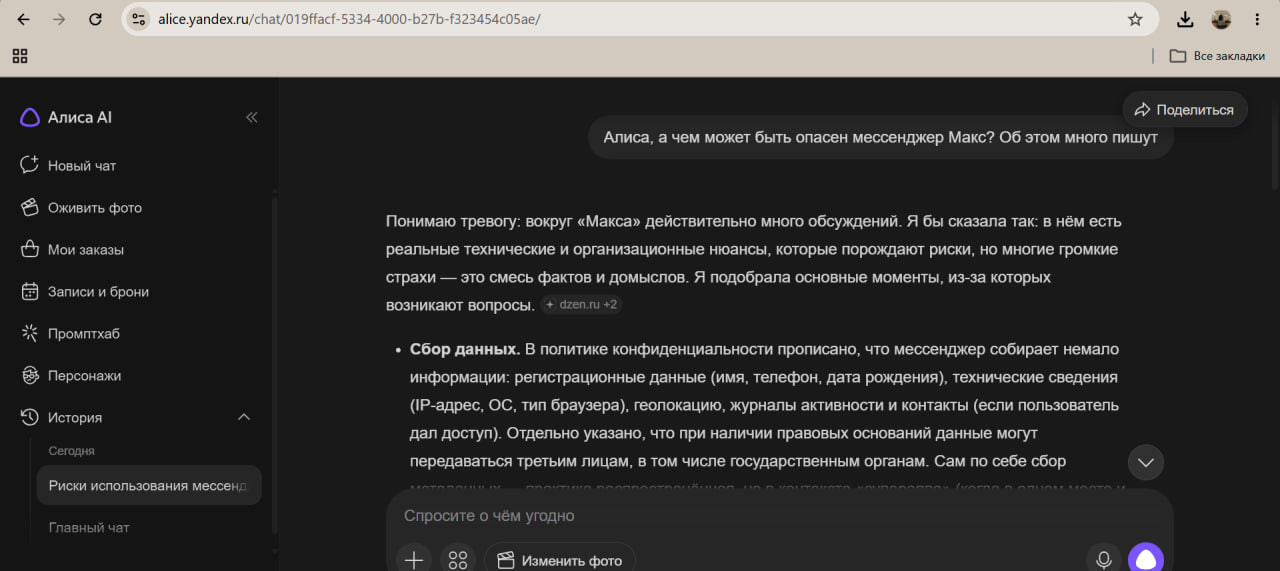1280x571 pixels.
Task: Click the bold Сбор данных. heading
Action: tap(465, 349)
